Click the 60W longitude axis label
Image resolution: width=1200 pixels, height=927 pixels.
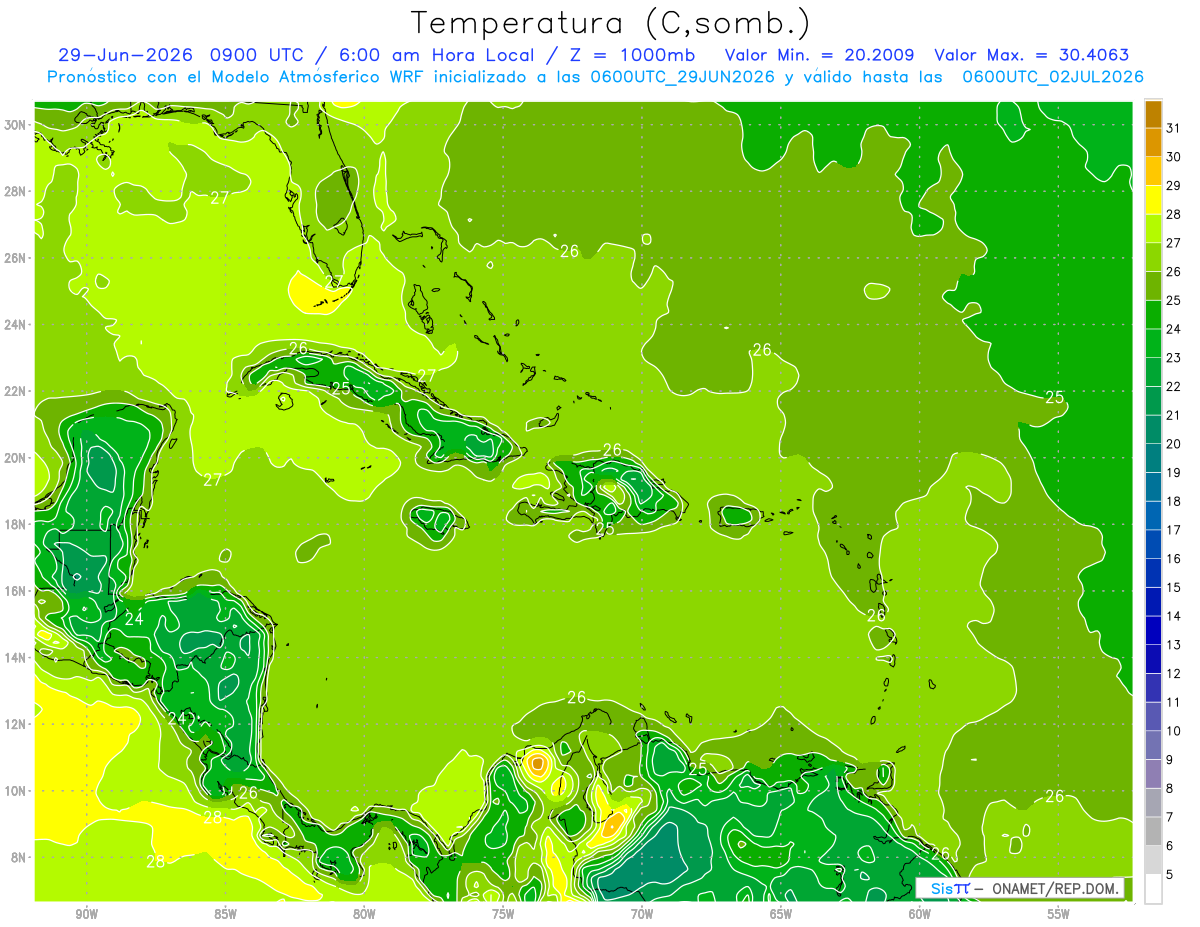coord(920,914)
